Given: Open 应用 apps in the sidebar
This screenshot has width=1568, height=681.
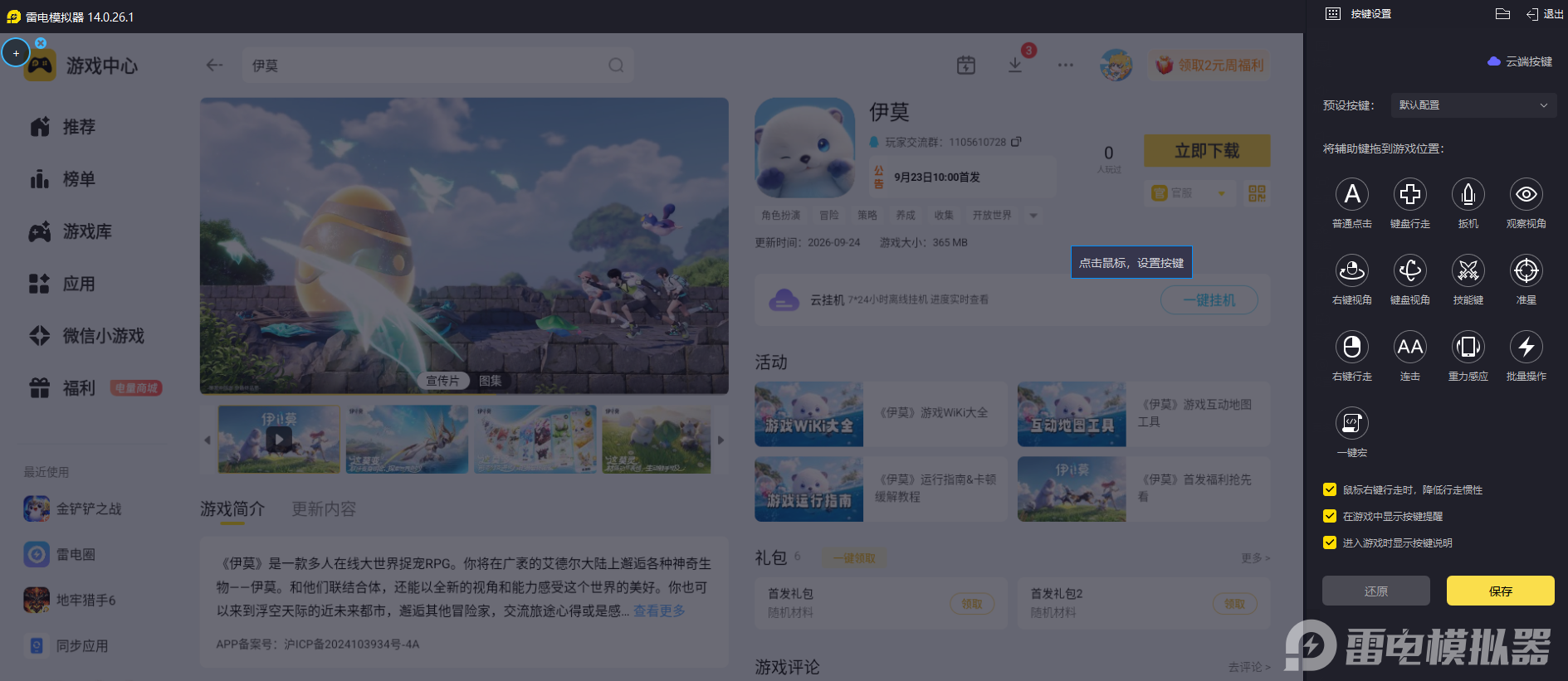Looking at the screenshot, I should 63,284.
